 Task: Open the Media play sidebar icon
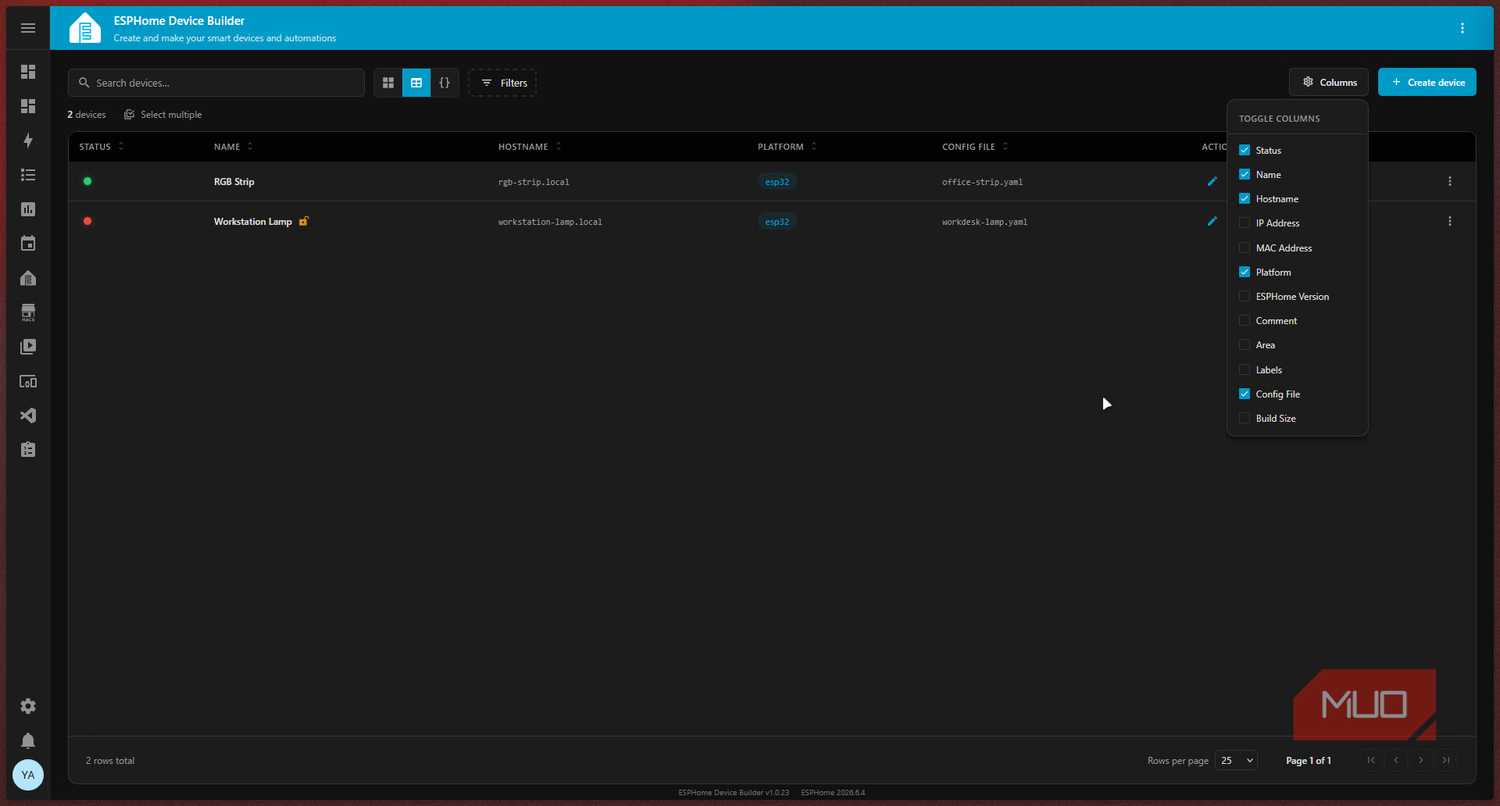[x=28, y=347]
